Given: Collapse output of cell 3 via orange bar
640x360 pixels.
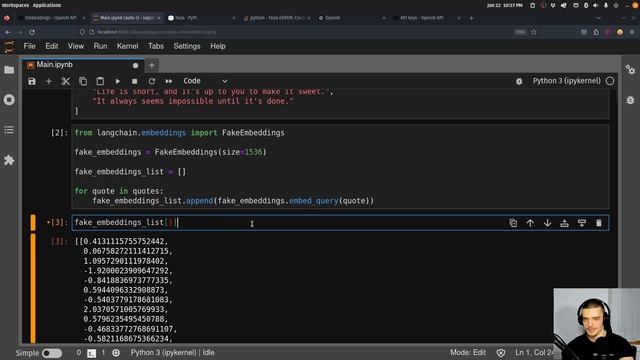Looking at the screenshot, I should [x=33, y=288].
